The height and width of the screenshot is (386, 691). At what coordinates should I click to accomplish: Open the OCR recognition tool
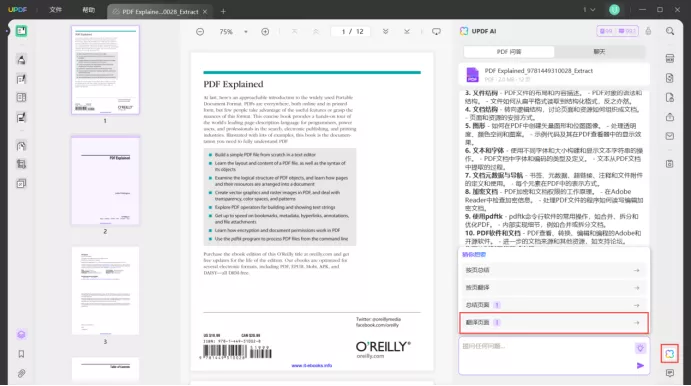(x=669, y=59)
